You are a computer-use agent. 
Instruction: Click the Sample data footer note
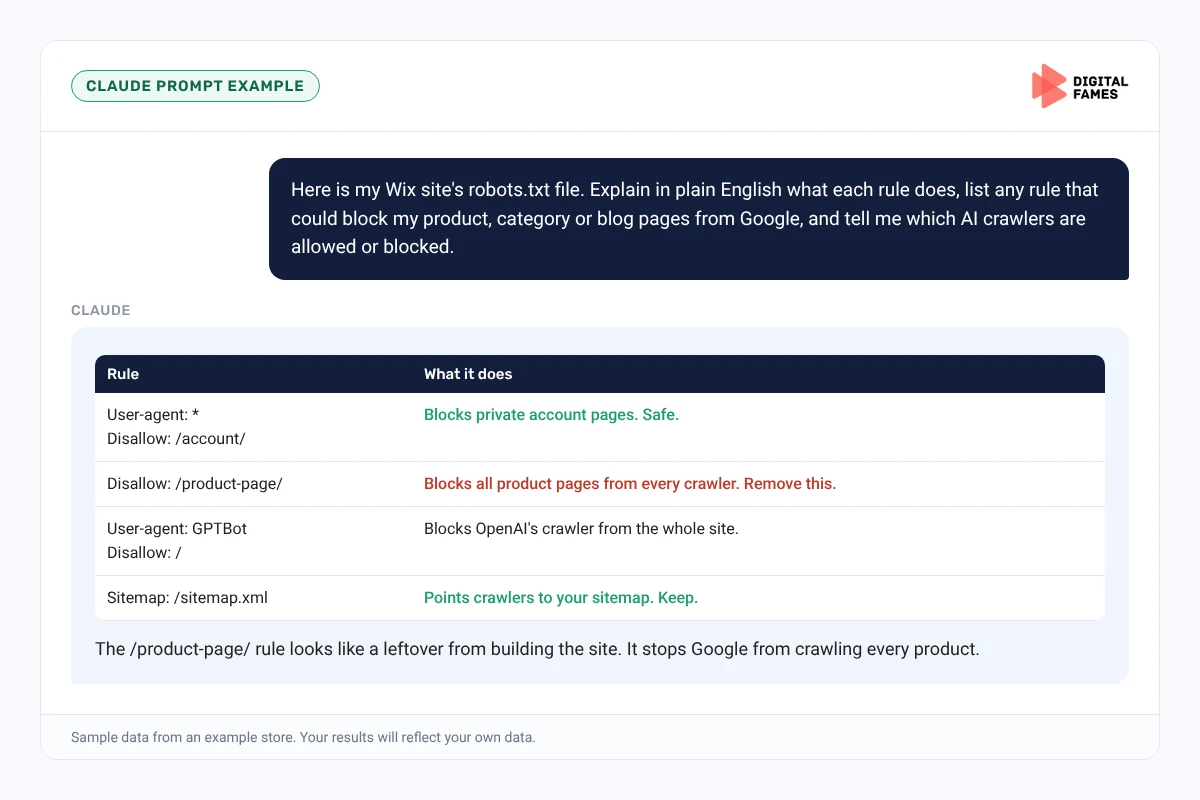click(303, 737)
